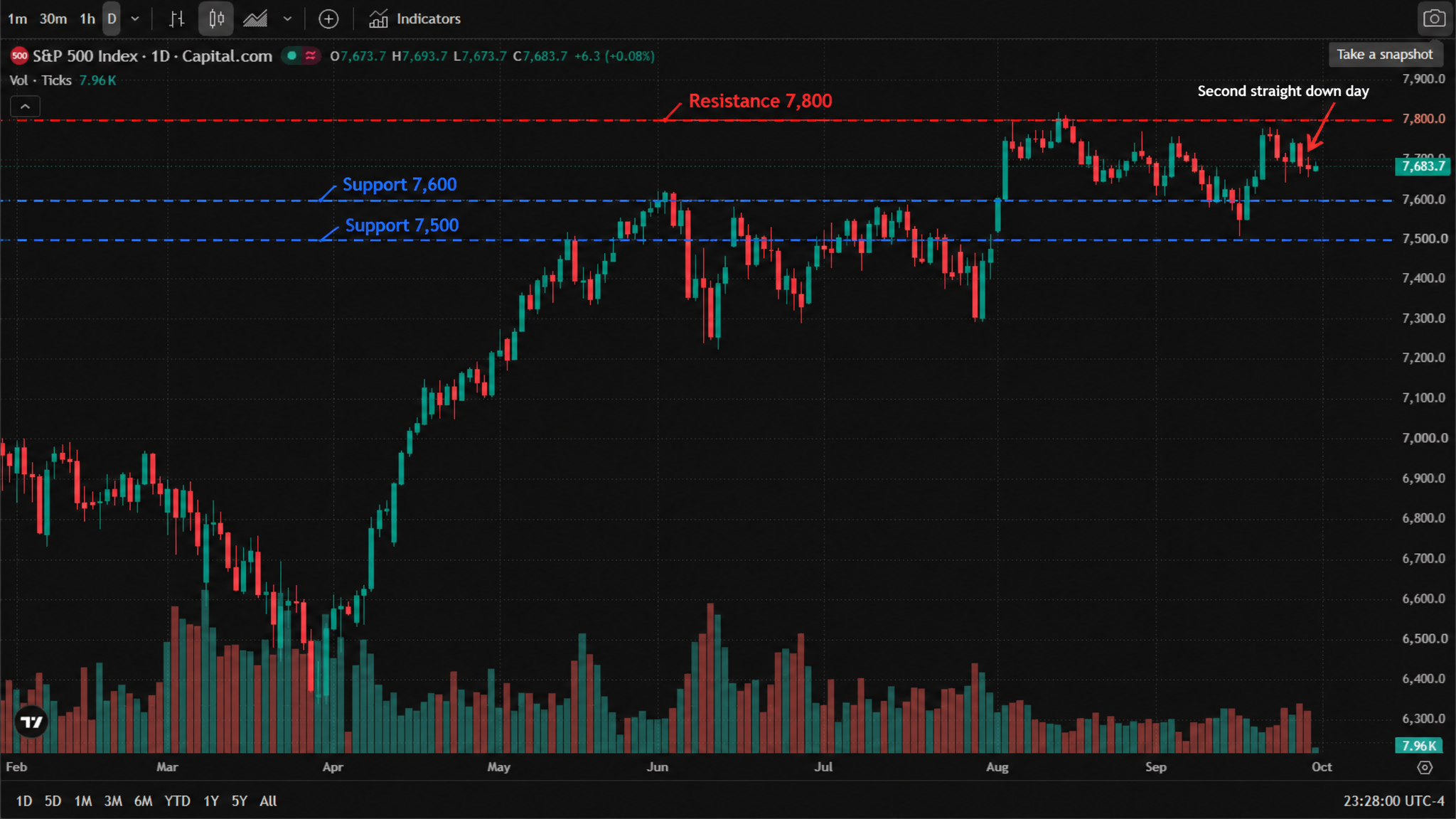Click the 7,683.7 current price tag
1456x819 pixels.
tap(1423, 166)
